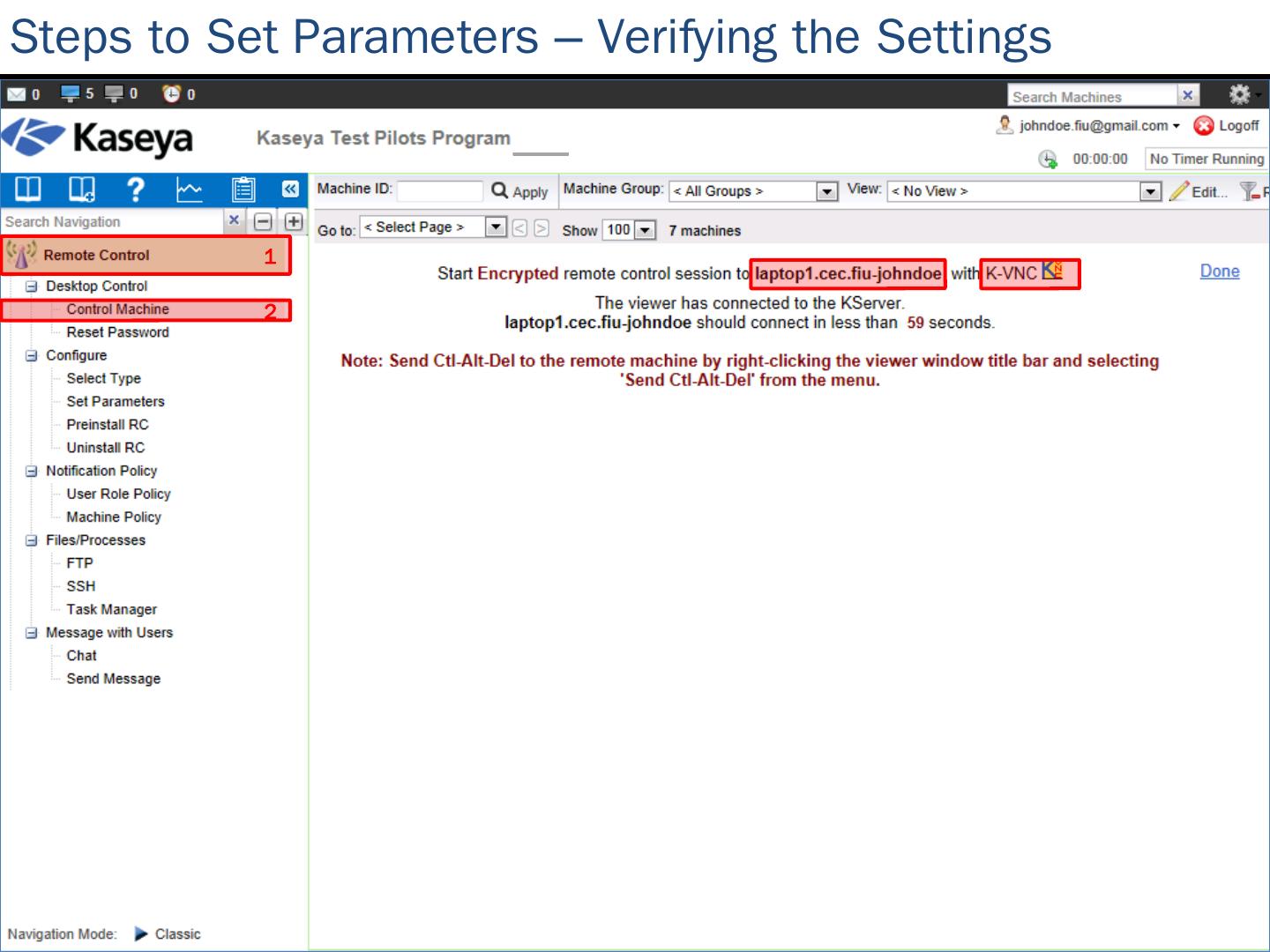
Task: Click the Remote Control antenna module icon
Action: pyautogui.click(x=21, y=255)
